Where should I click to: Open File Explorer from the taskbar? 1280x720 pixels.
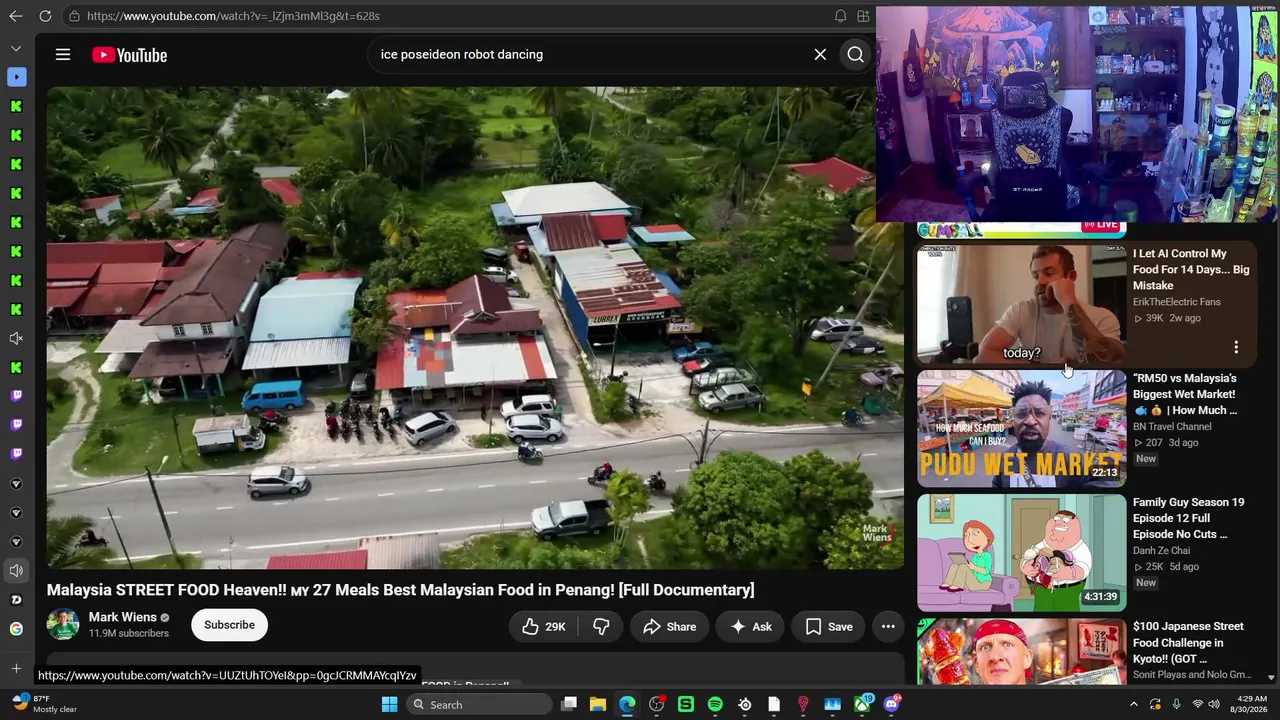point(598,705)
